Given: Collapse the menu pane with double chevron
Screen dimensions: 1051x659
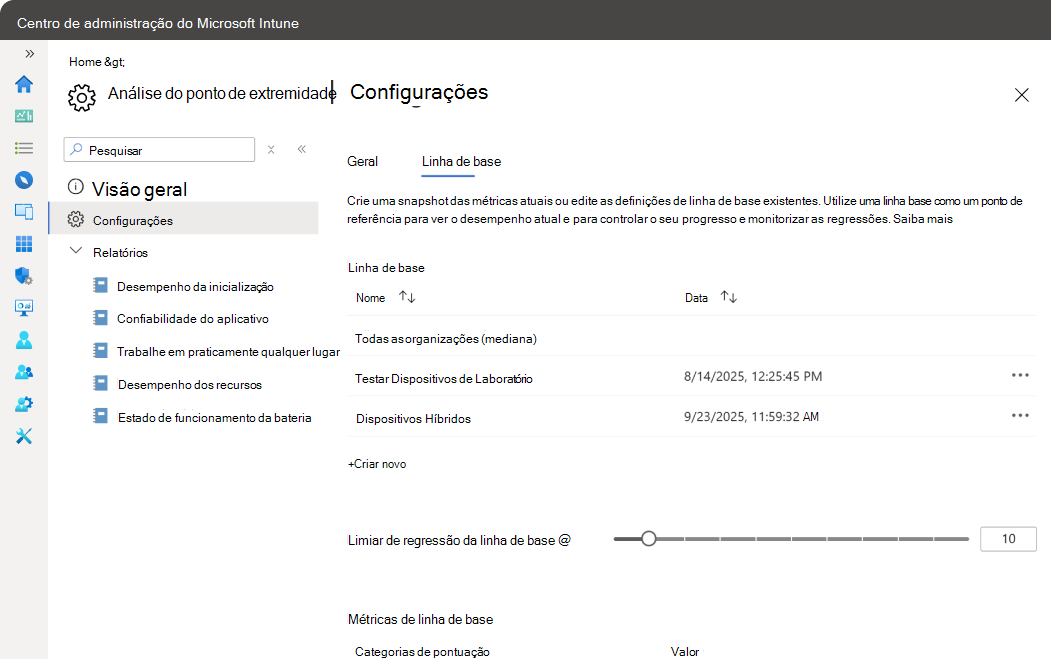Looking at the screenshot, I should [302, 149].
